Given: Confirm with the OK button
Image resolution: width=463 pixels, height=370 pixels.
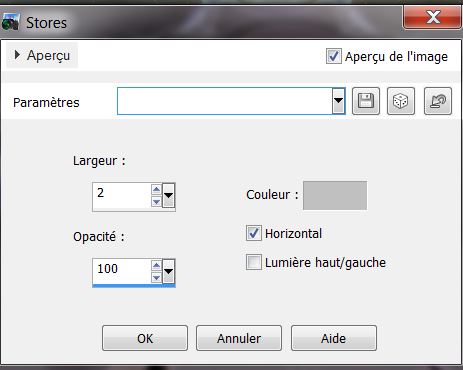Looking at the screenshot, I should [x=145, y=338].
